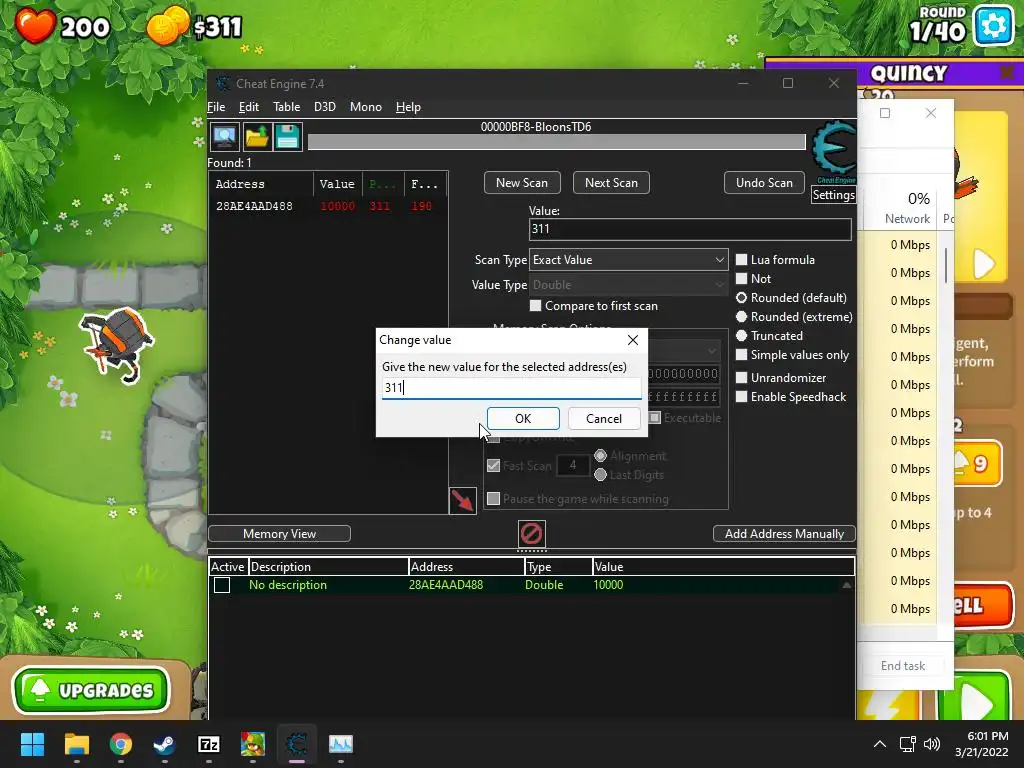The width and height of the screenshot is (1024, 768).
Task: Click Cancel in Change value dialog
Action: click(x=603, y=419)
